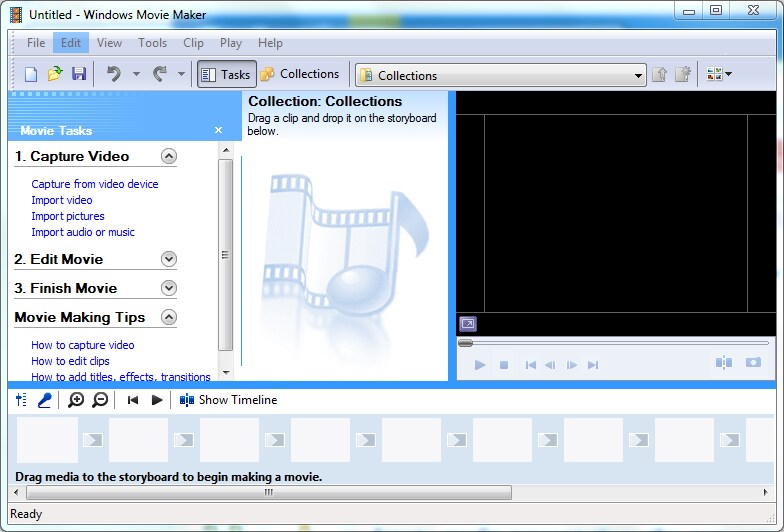Click tasks pane scroll down arrow
Viewport: 784px width, 532px height.
click(x=226, y=372)
